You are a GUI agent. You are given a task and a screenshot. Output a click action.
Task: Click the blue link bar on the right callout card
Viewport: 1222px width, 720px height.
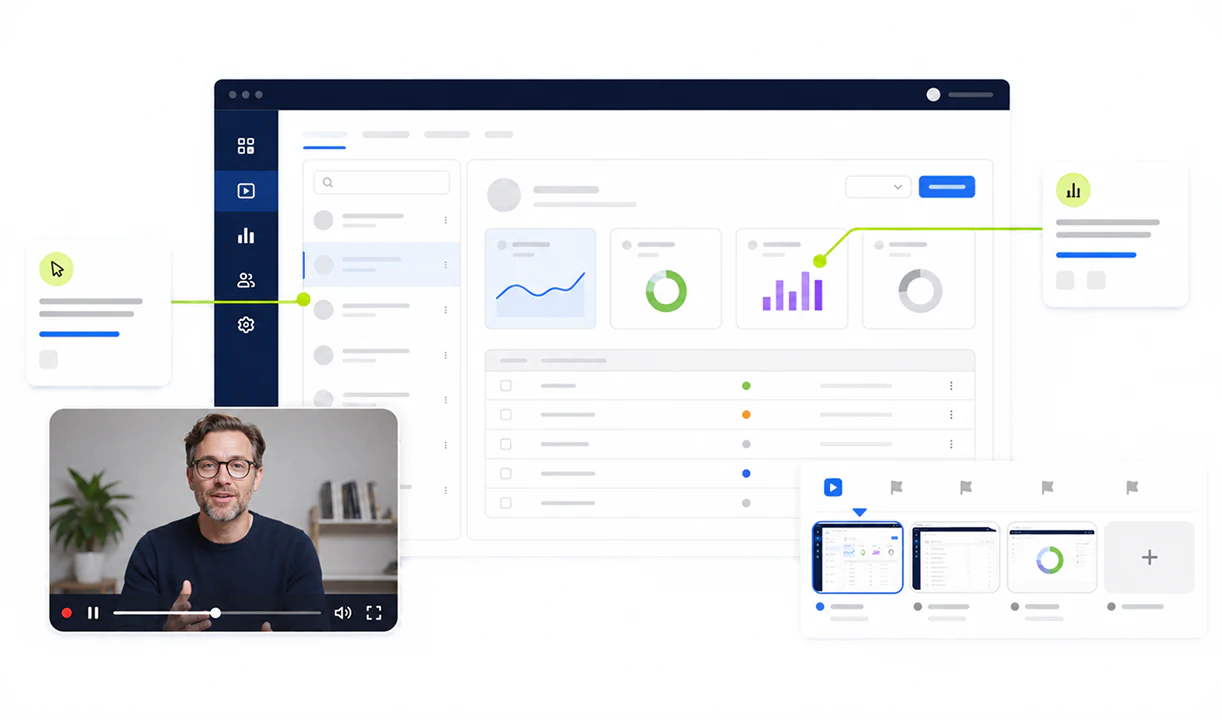[x=1096, y=255]
